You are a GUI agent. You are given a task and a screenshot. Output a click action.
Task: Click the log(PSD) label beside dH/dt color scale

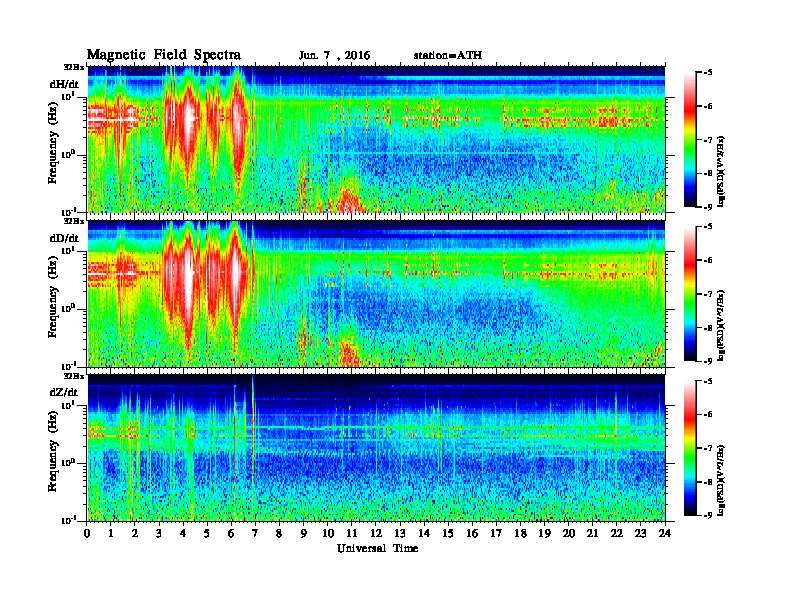tap(721, 171)
